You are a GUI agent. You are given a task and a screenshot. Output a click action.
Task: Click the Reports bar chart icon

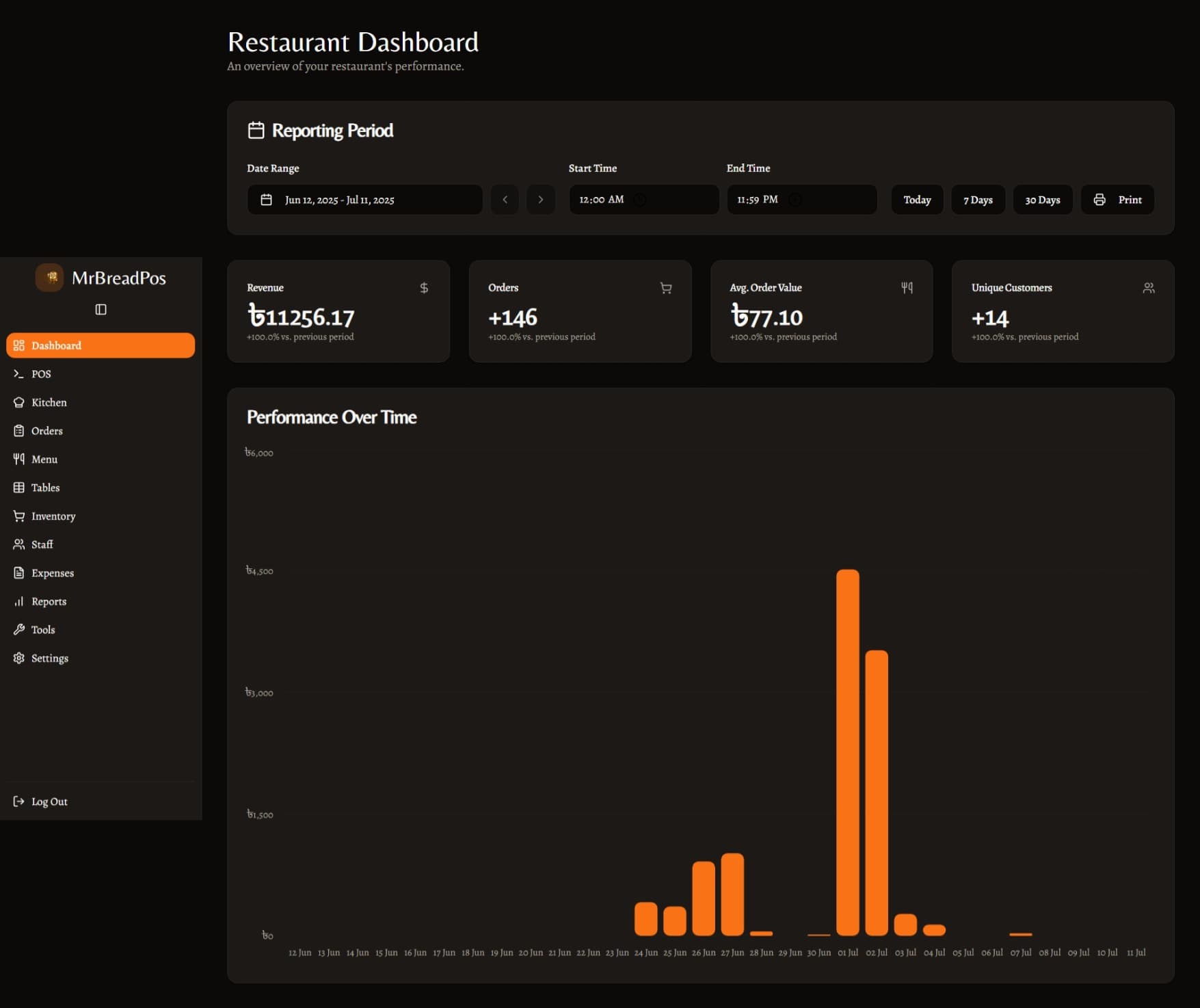coord(18,601)
